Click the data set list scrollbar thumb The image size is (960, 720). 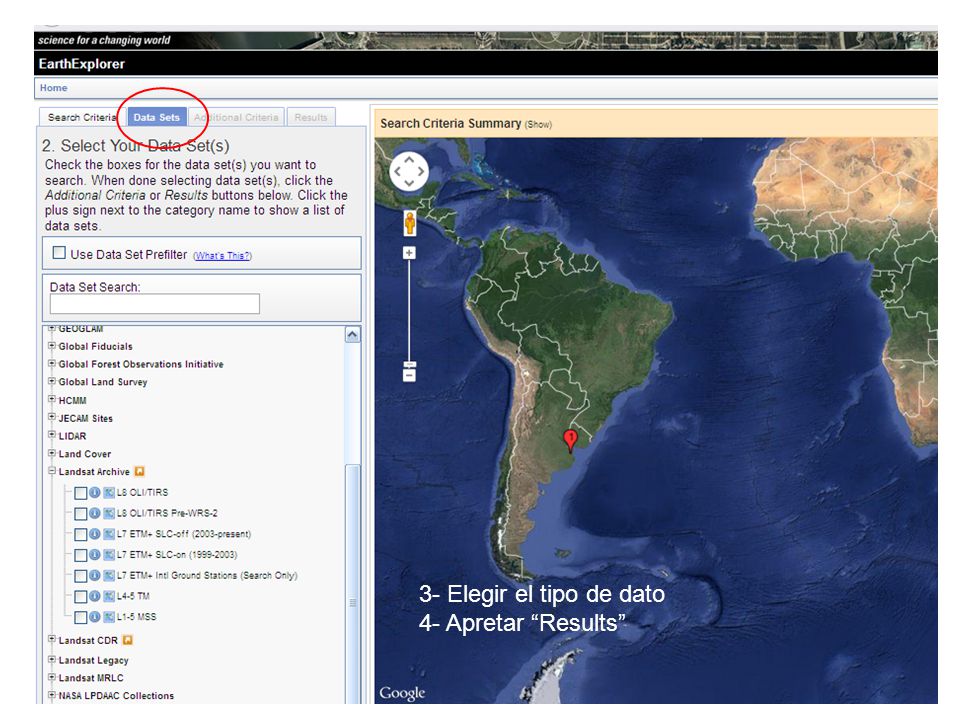point(353,585)
